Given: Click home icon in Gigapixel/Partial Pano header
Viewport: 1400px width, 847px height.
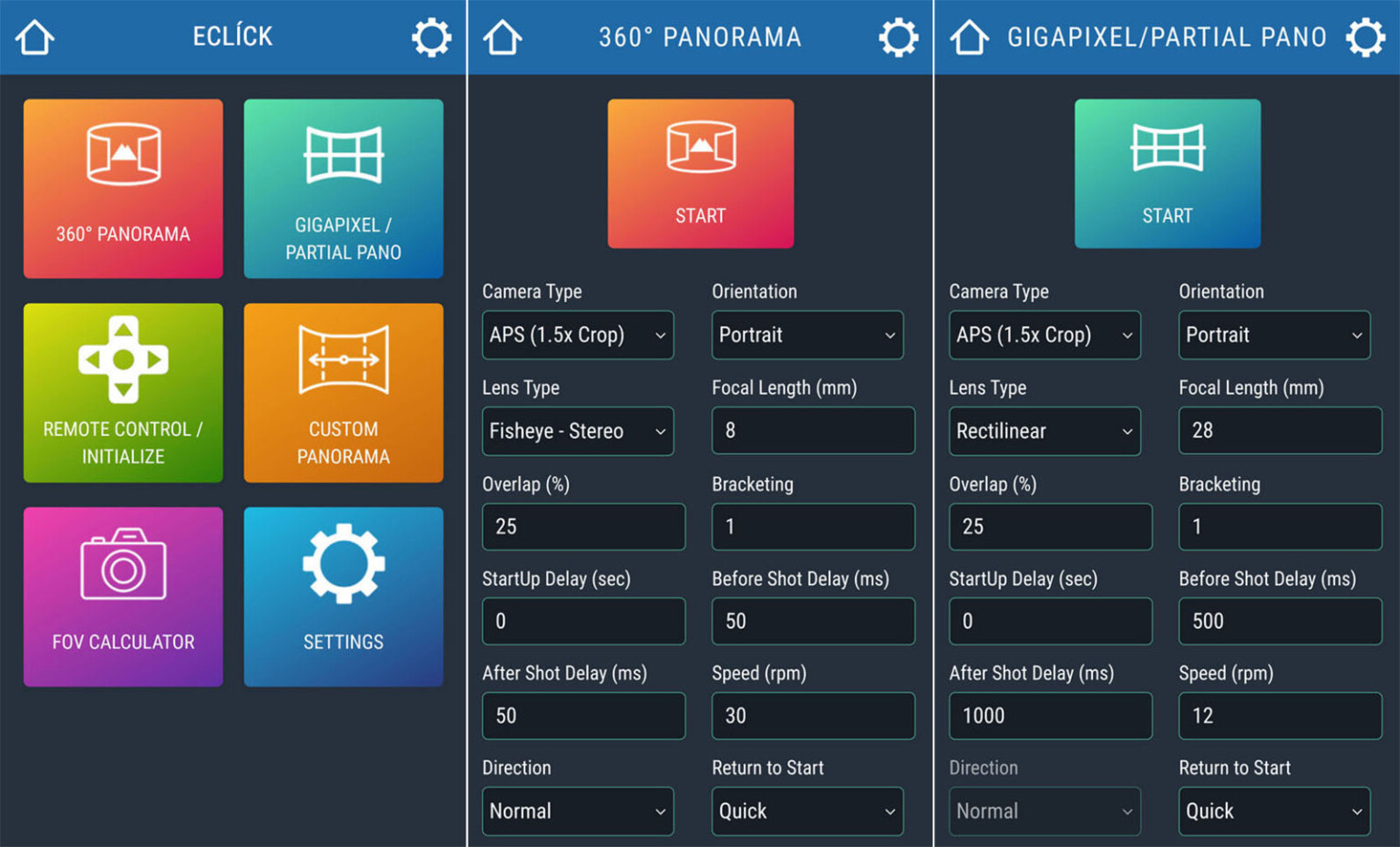Looking at the screenshot, I should pos(969,37).
